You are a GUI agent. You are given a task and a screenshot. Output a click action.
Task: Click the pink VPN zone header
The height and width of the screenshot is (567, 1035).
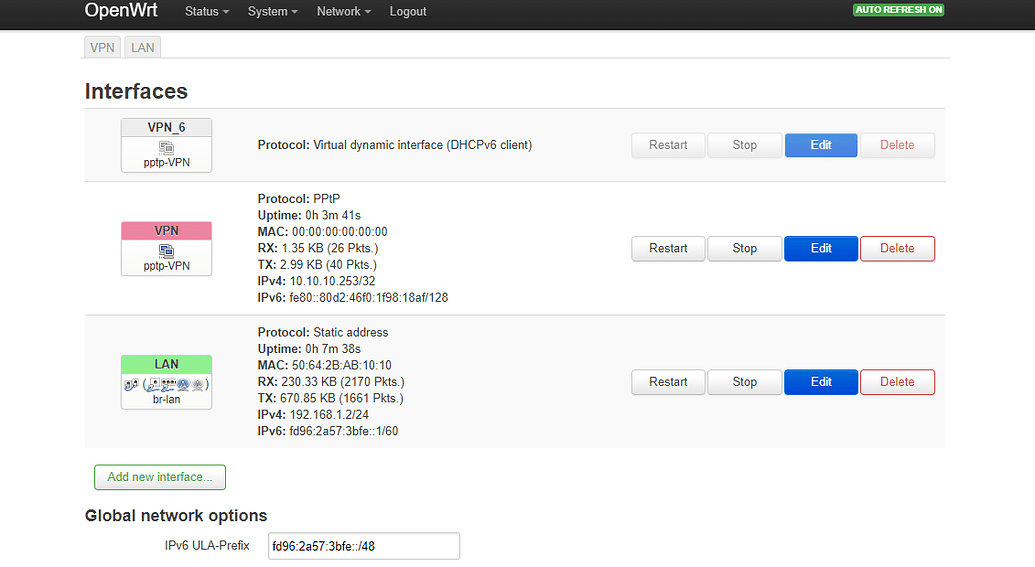coord(166,231)
